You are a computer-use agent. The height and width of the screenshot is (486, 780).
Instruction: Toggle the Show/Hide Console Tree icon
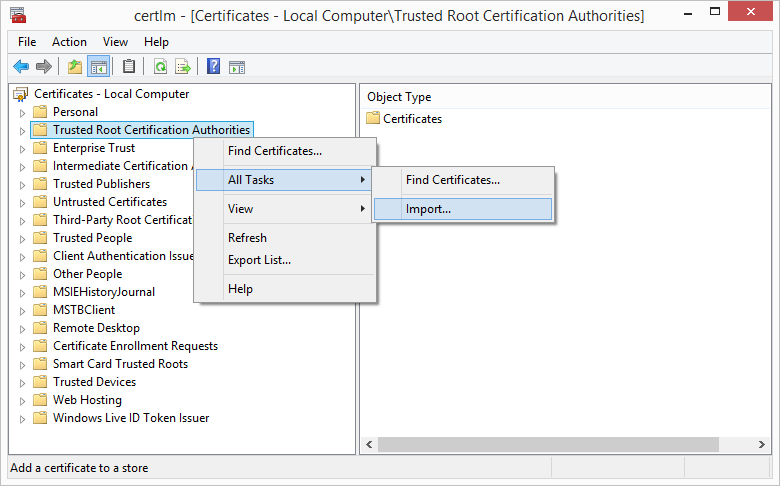tap(99, 67)
